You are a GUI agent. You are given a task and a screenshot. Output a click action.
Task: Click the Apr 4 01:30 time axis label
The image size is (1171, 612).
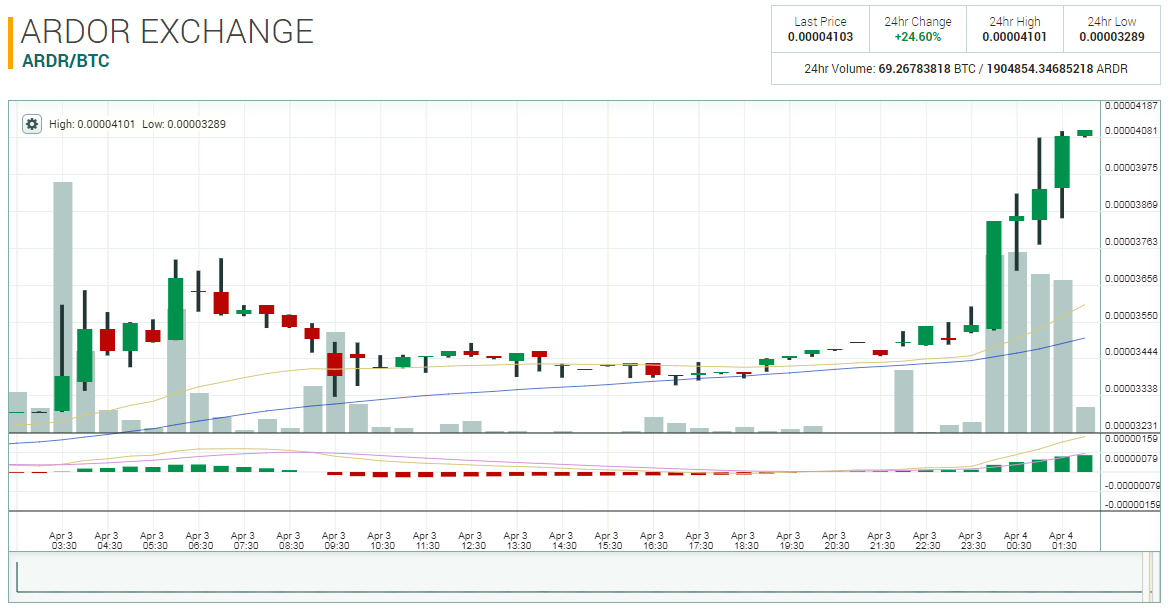[1063, 540]
